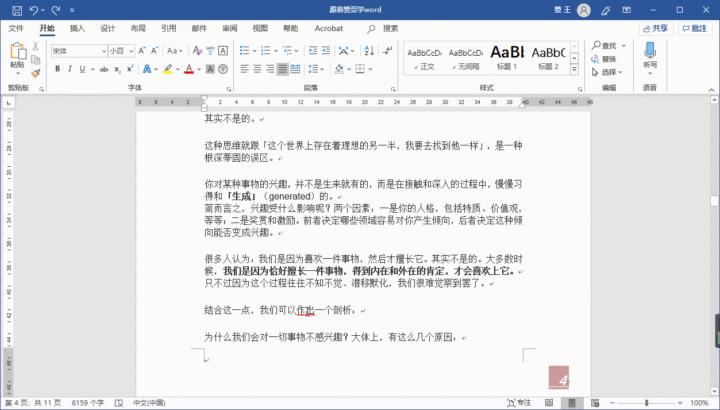The height and width of the screenshot is (410, 720).
Task: Click the Share button
Action: point(656,28)
